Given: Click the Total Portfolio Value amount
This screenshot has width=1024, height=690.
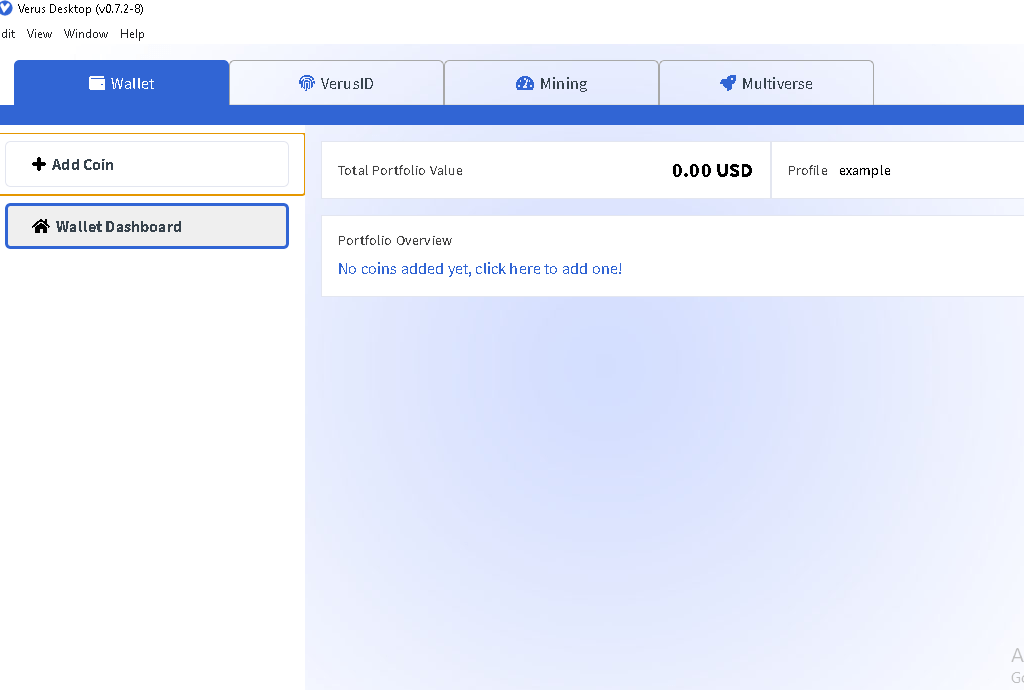Looking at the screenshot, I should click(712, 170).
